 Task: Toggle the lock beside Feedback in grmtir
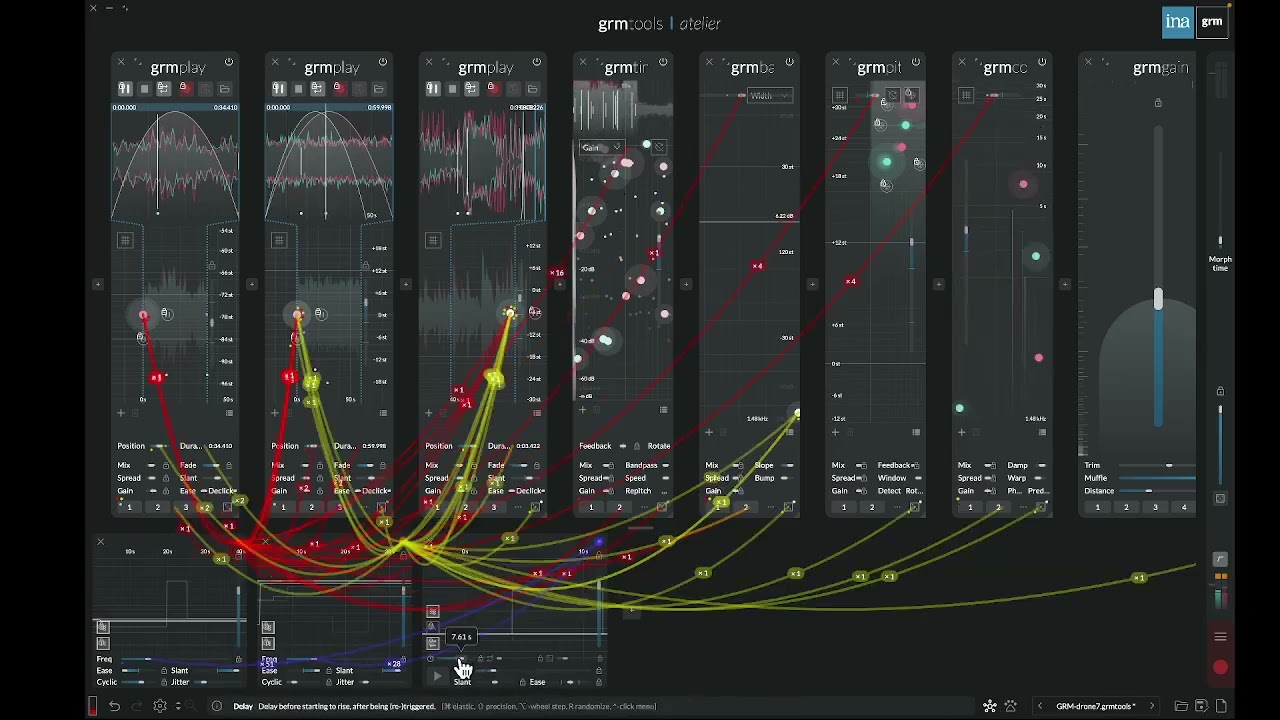coord(637,446)
